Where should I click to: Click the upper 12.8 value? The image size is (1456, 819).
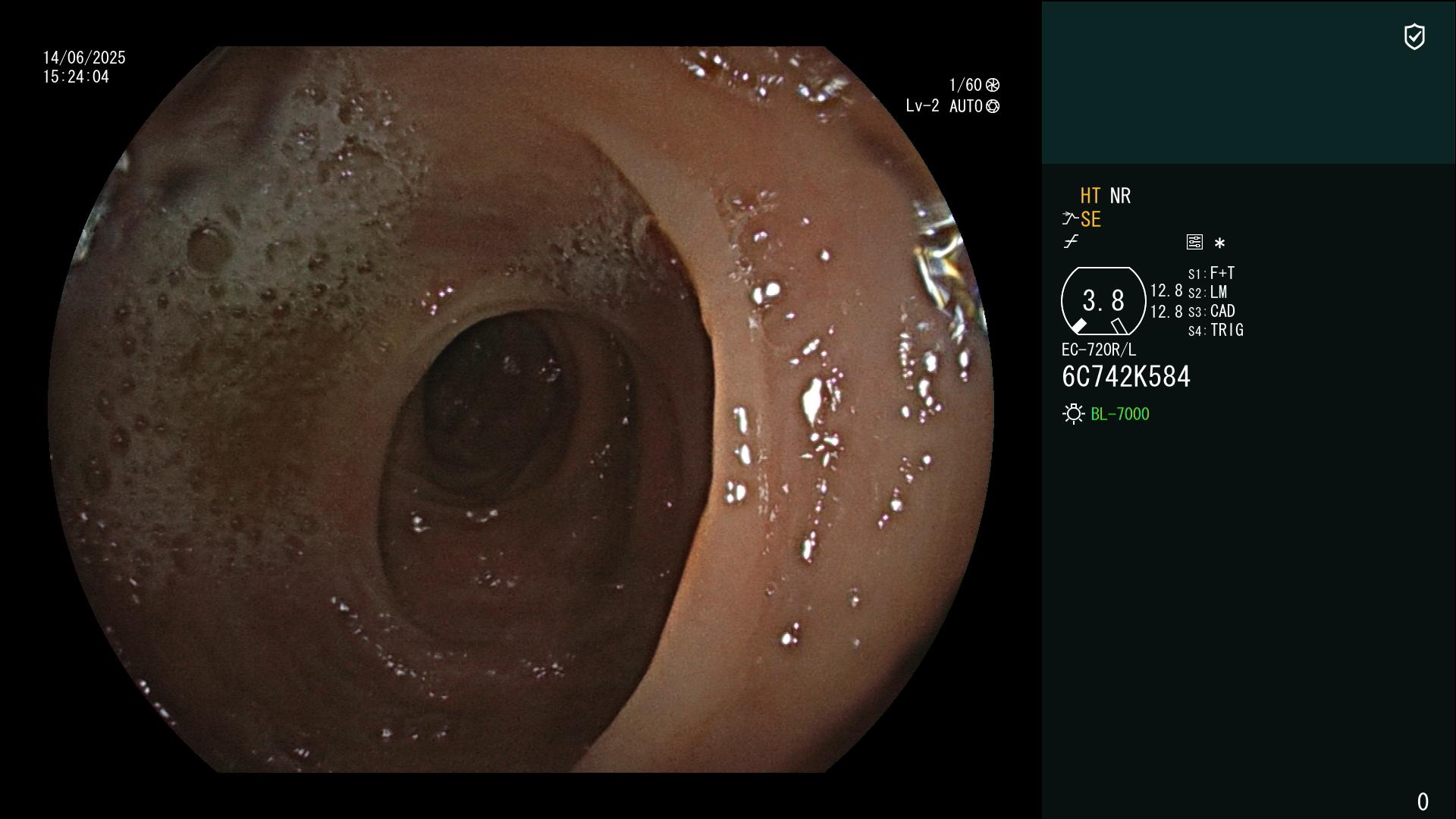pos(1166,290)
